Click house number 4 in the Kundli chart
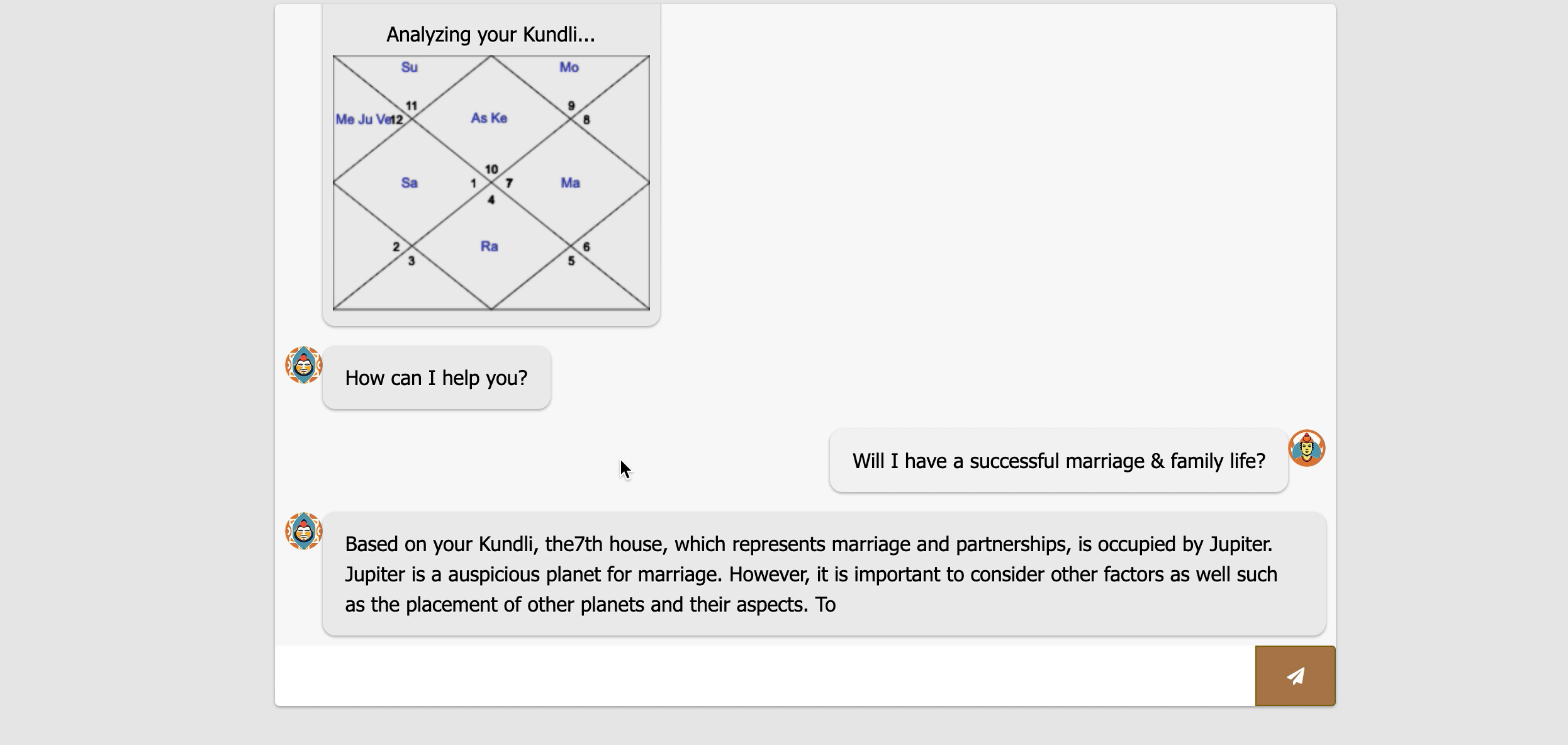 491,200
